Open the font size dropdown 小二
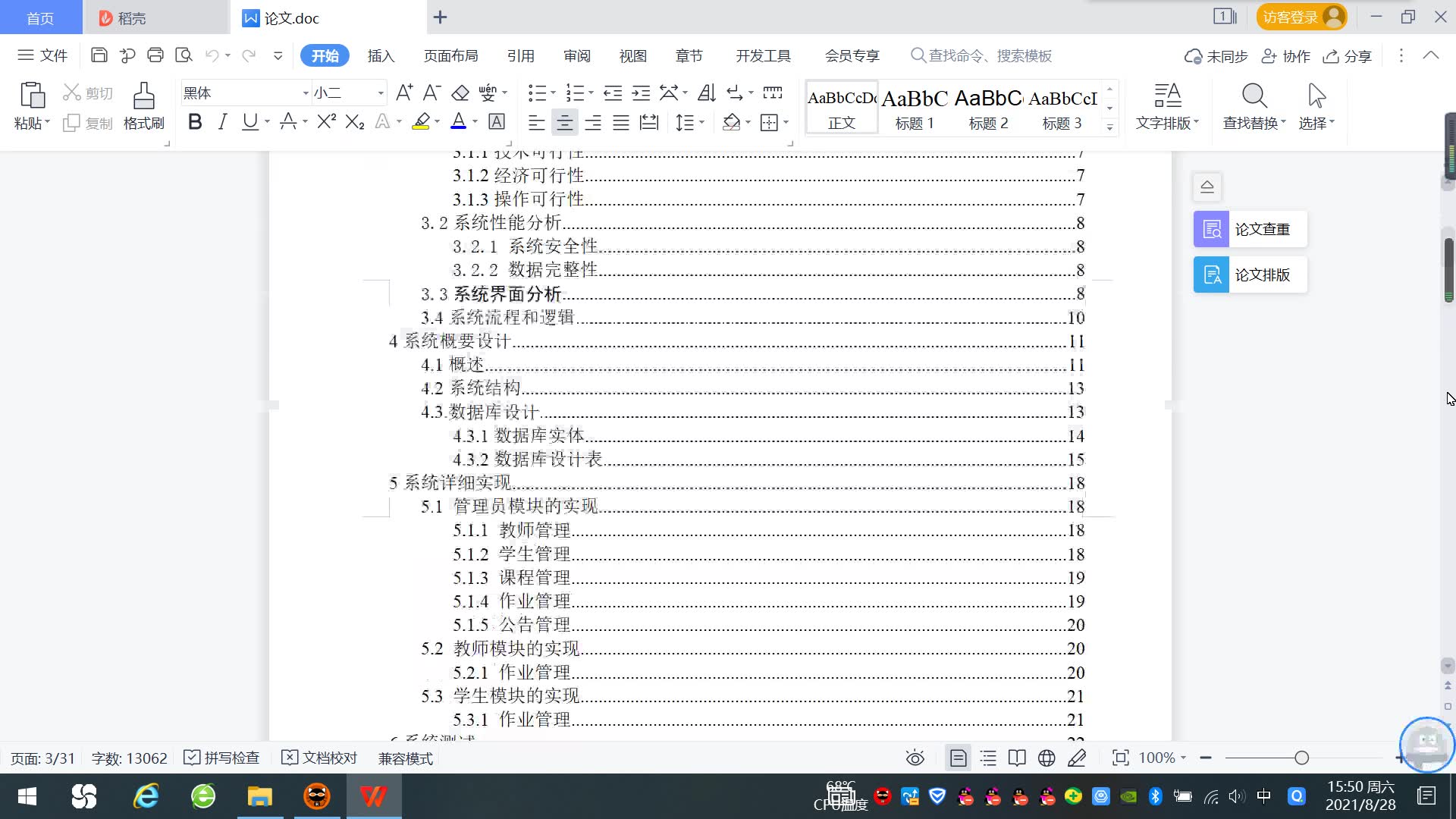This screenshot has width=1456, height=819. (381, 93)
